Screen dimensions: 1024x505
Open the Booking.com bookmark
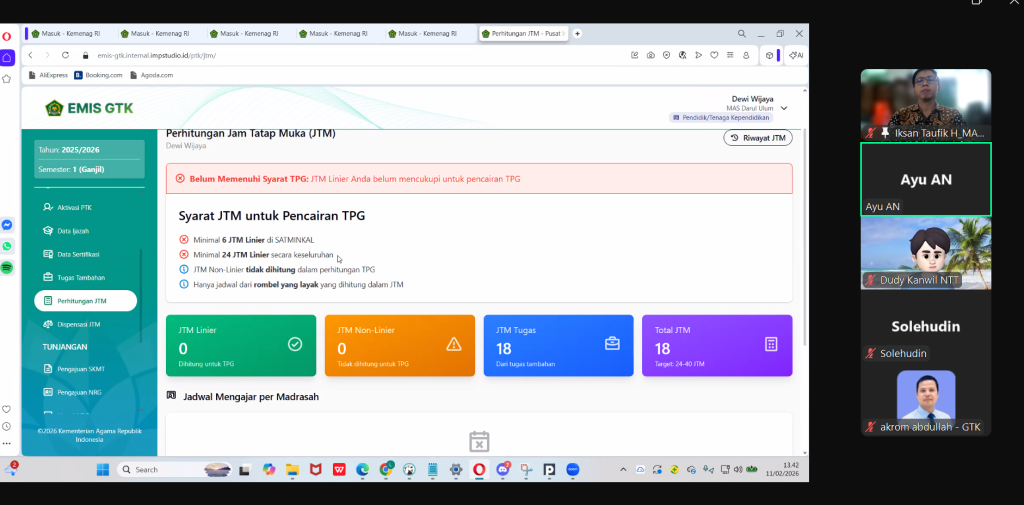98,74
